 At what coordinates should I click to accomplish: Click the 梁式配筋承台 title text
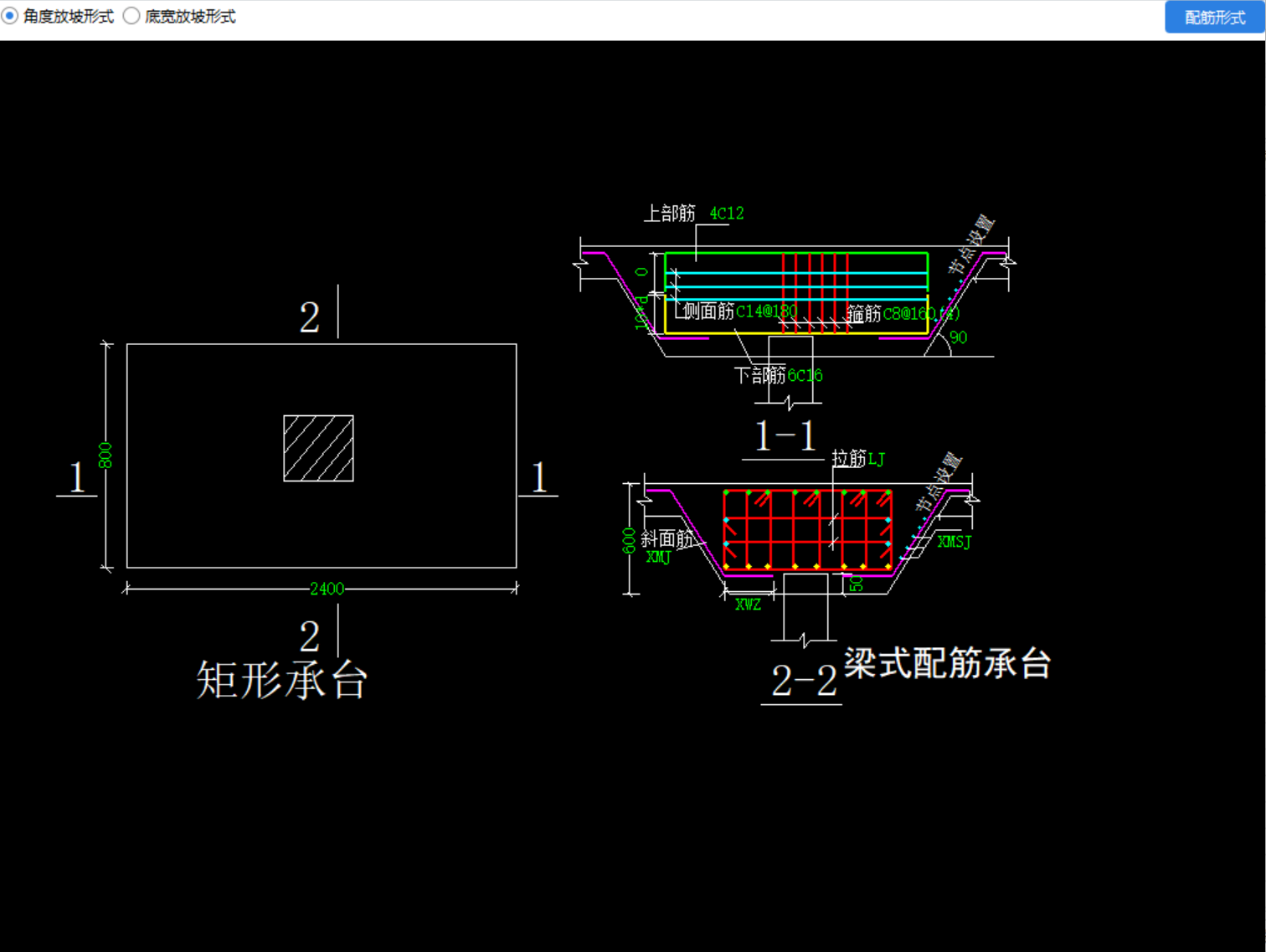click(x=947, y=663)
